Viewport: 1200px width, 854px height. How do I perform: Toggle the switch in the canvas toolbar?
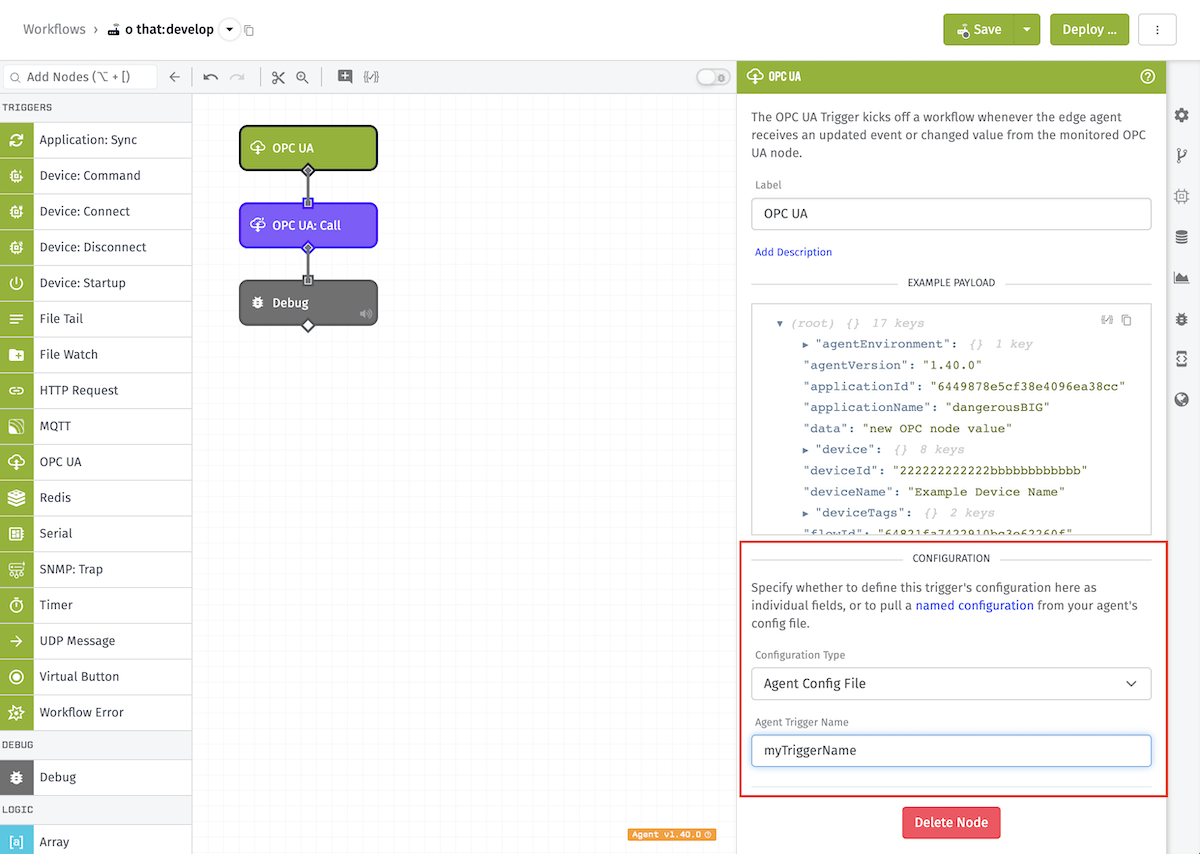click(x=713, y=77)
